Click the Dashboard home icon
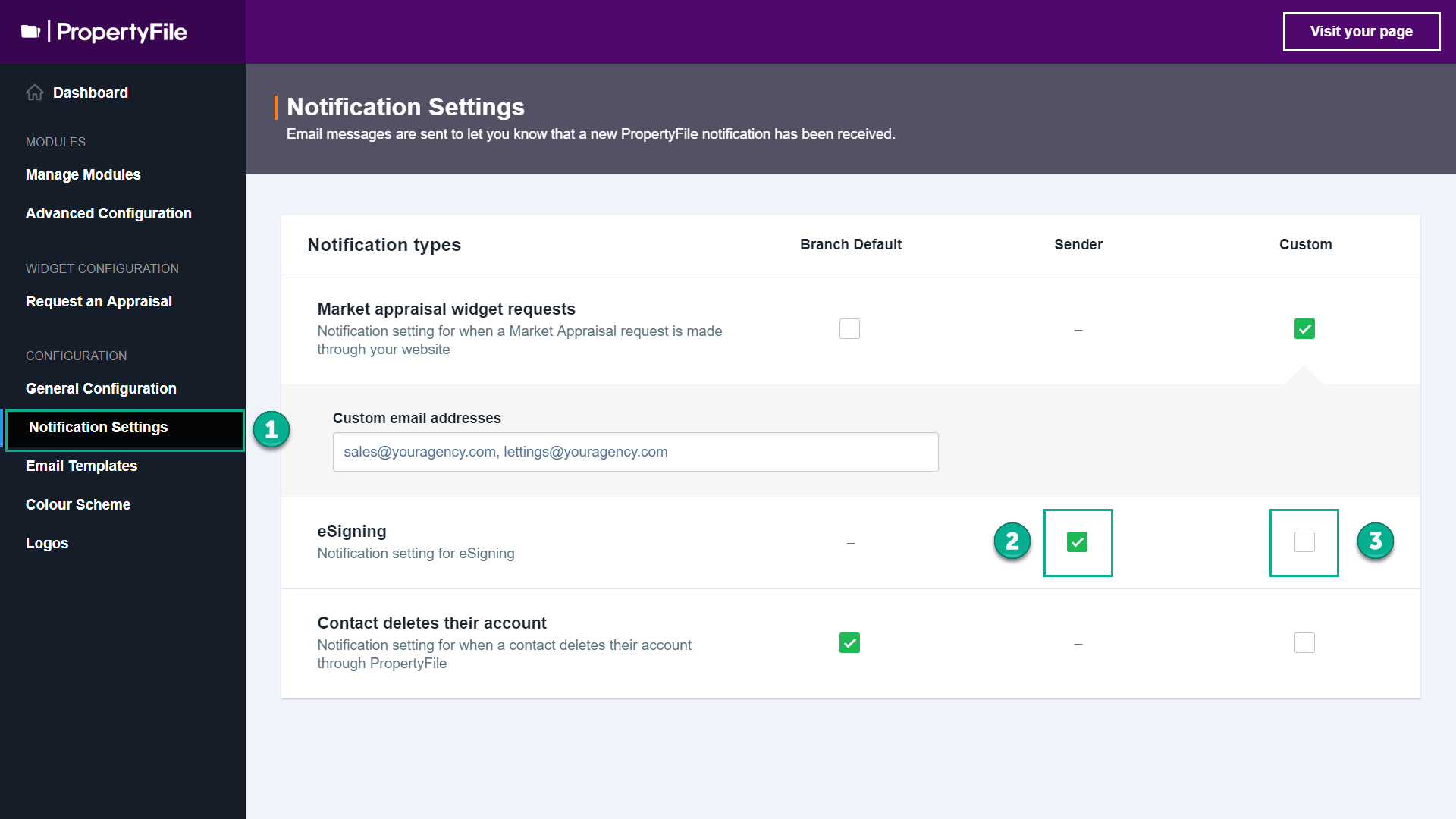 [x=35, y=93]
